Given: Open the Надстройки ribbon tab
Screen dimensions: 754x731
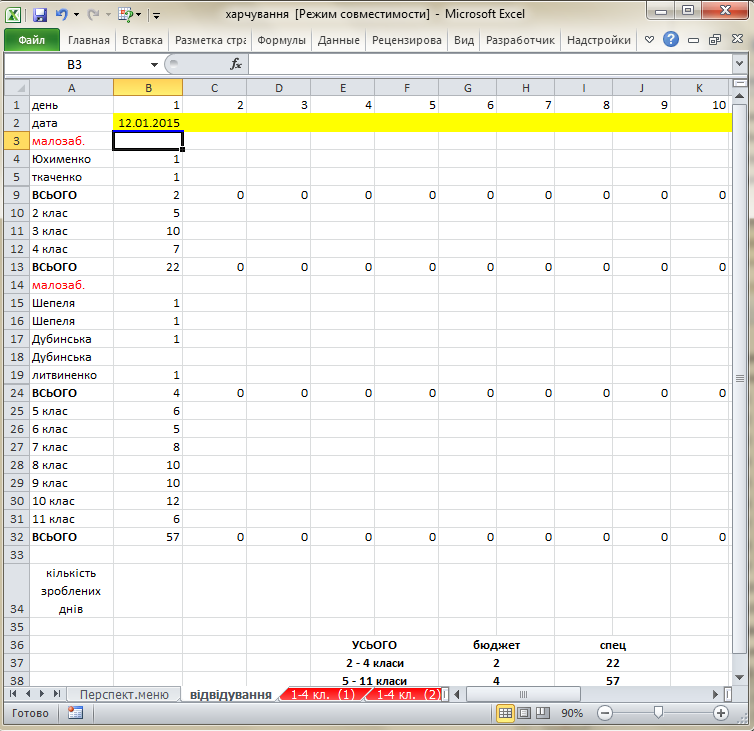Looking at the screenshot, I should point(599,40).
